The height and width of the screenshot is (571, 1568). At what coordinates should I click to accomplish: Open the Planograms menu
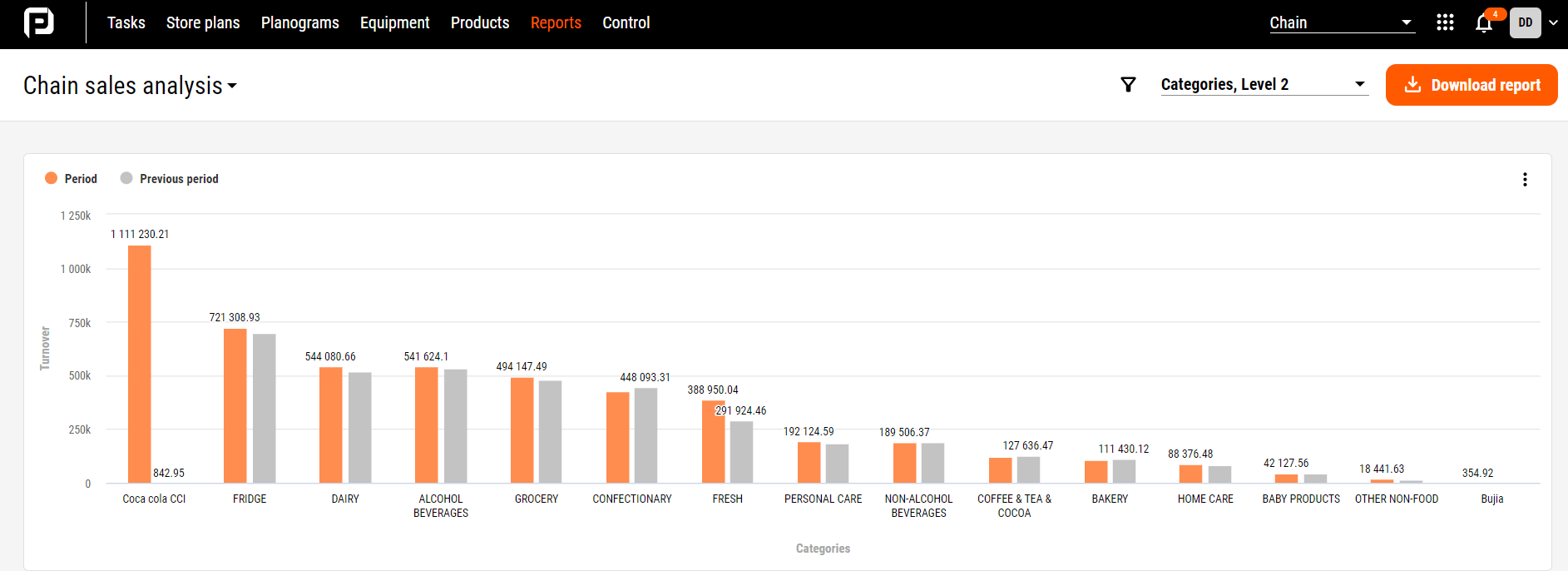tap(299, 23)
